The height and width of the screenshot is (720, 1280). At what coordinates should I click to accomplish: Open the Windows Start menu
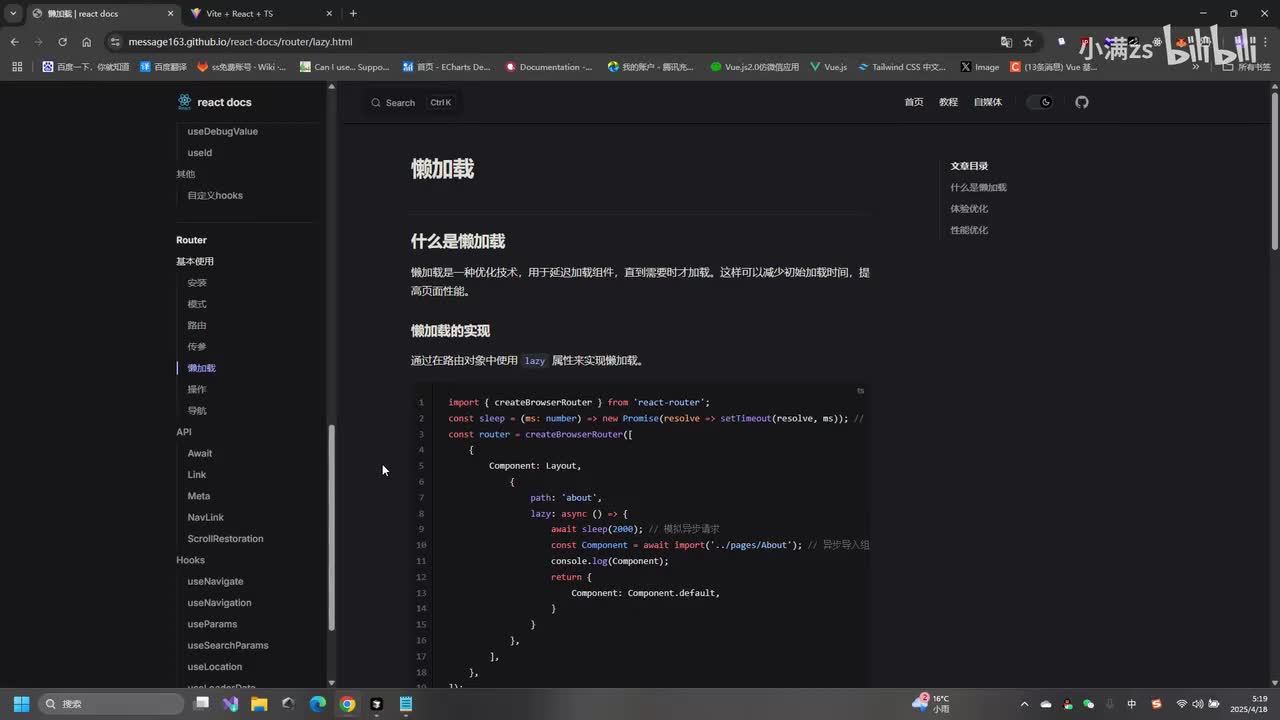(21, 704)
